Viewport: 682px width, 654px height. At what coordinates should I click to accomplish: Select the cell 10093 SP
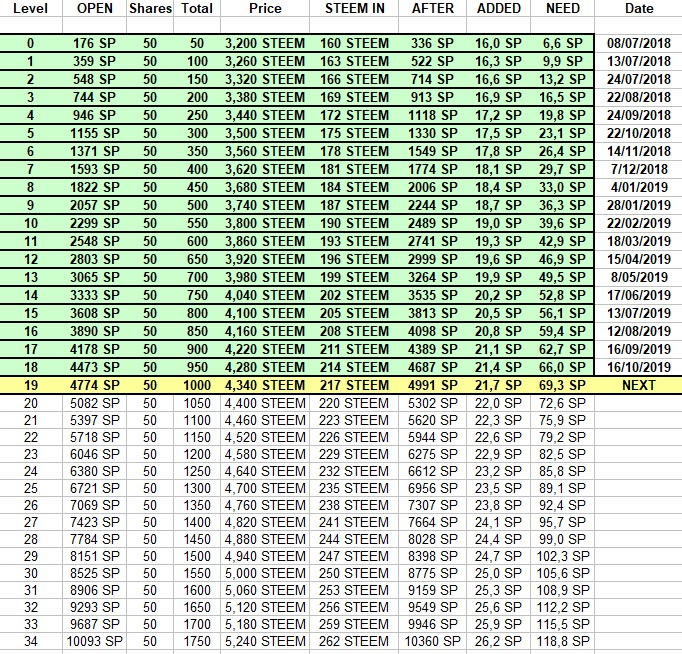(94, 641)
